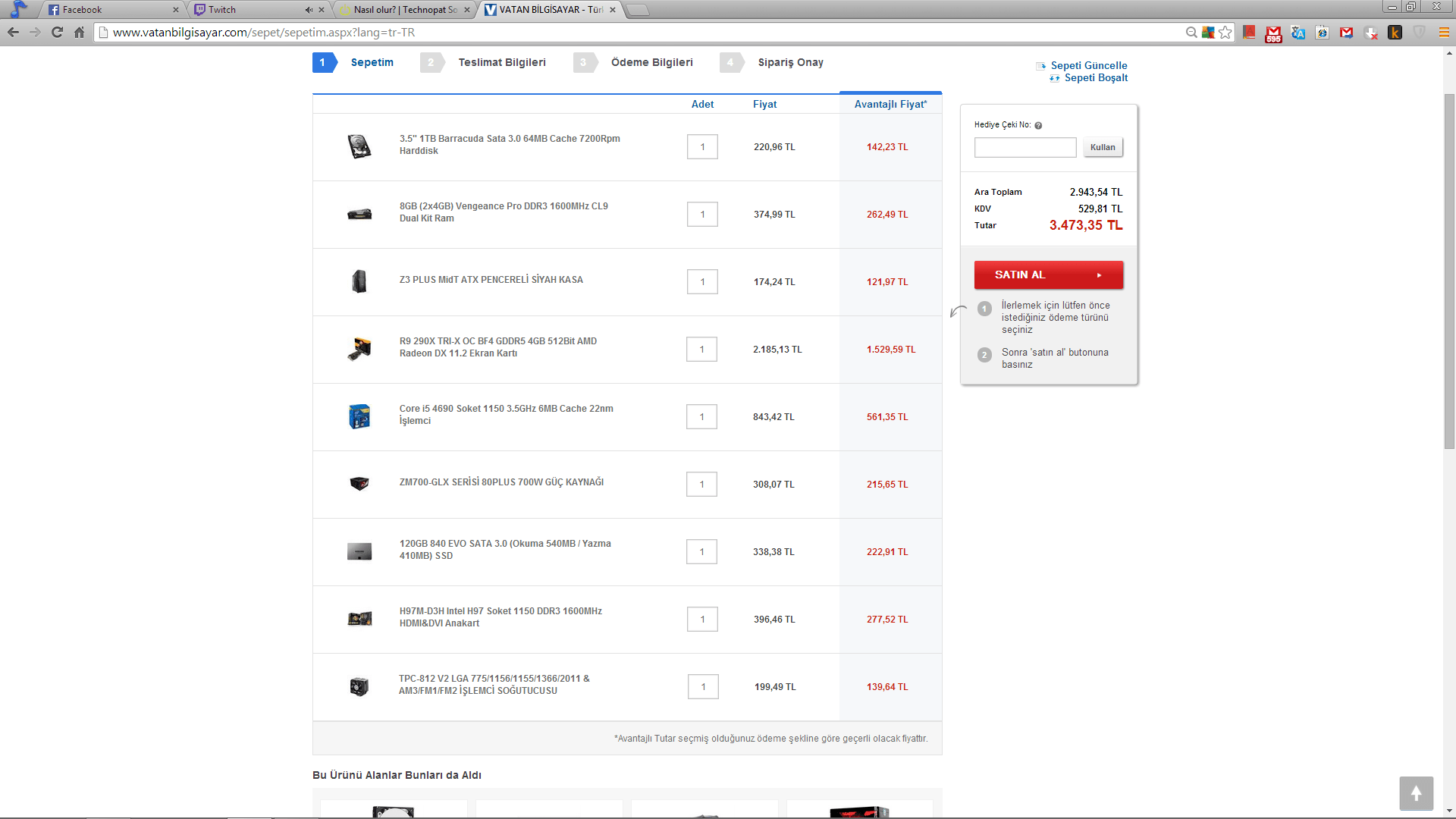Bookmark this page with the star icon
This screenshot has width=1456, height=819.
pyautogui.click(x=1225, y=33)
